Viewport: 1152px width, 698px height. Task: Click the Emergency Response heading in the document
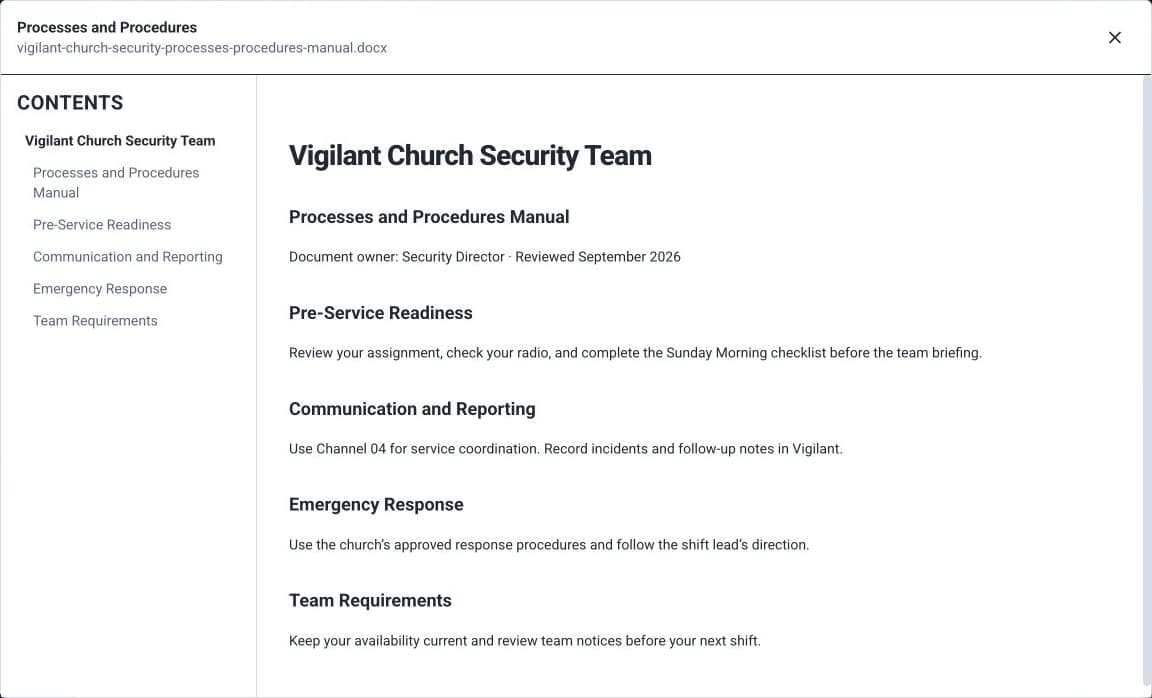point(376,505)
